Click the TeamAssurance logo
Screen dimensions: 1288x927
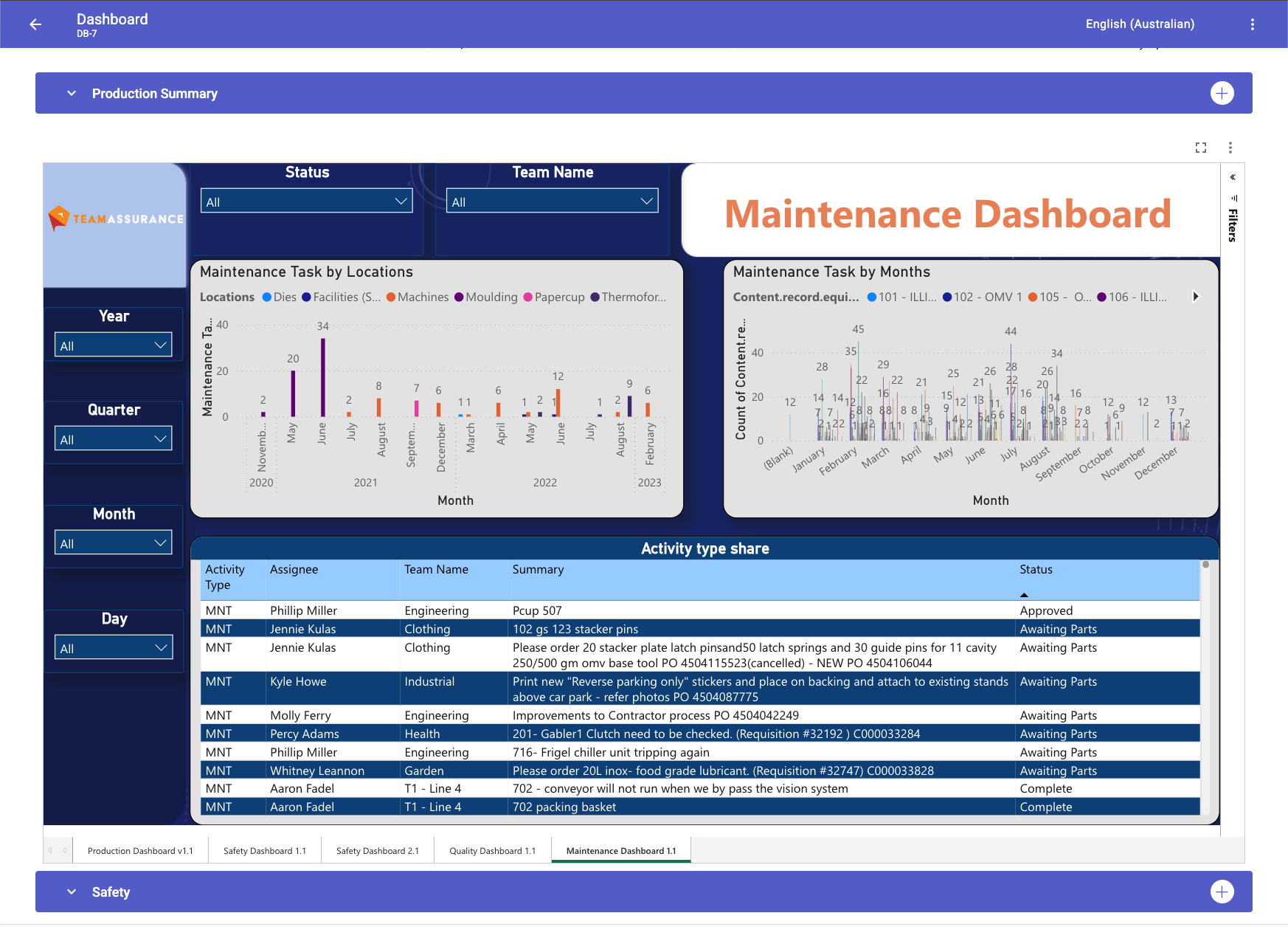(x=115, y=218)
